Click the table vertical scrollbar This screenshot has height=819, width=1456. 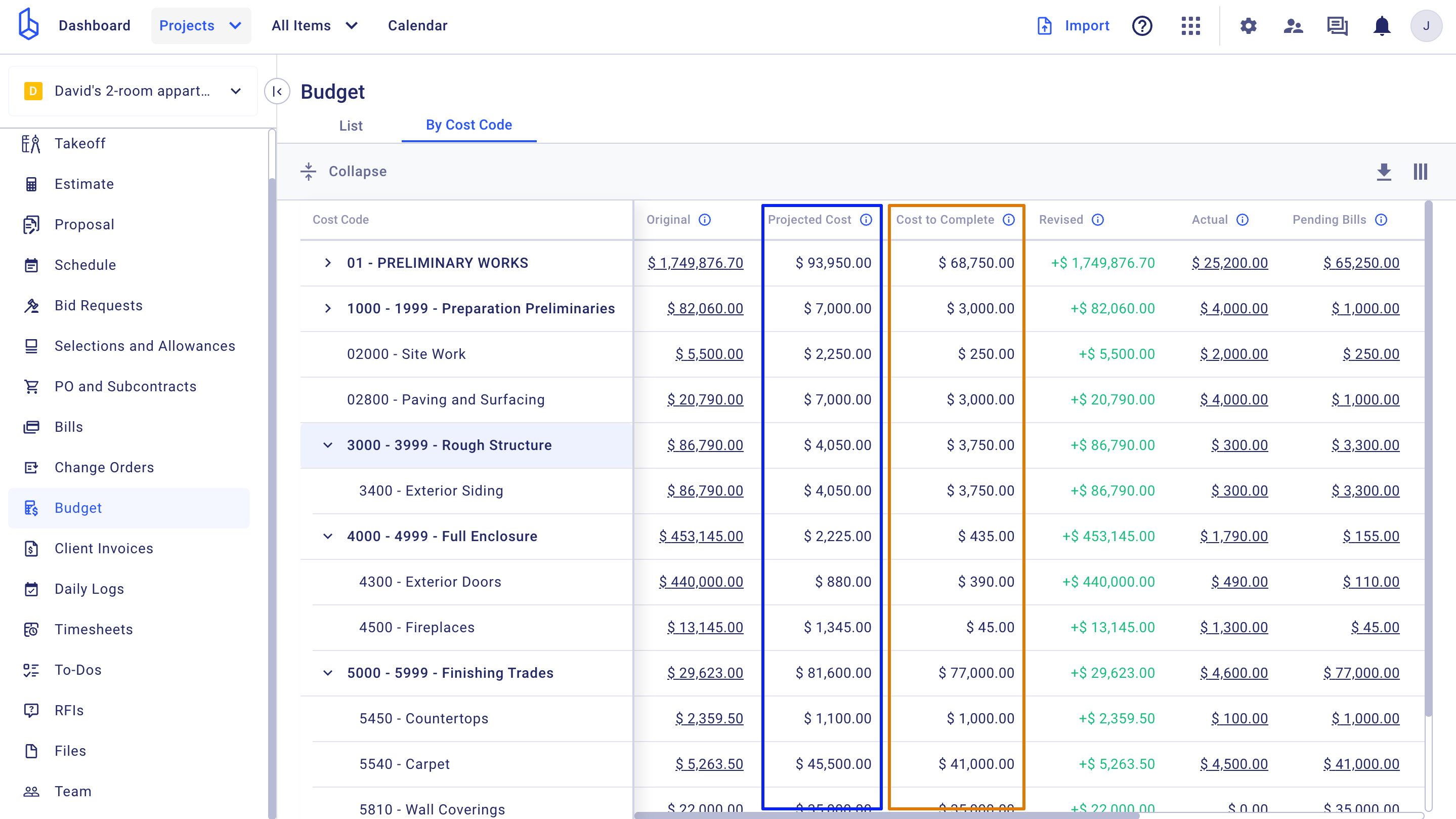click(1428, 458)
